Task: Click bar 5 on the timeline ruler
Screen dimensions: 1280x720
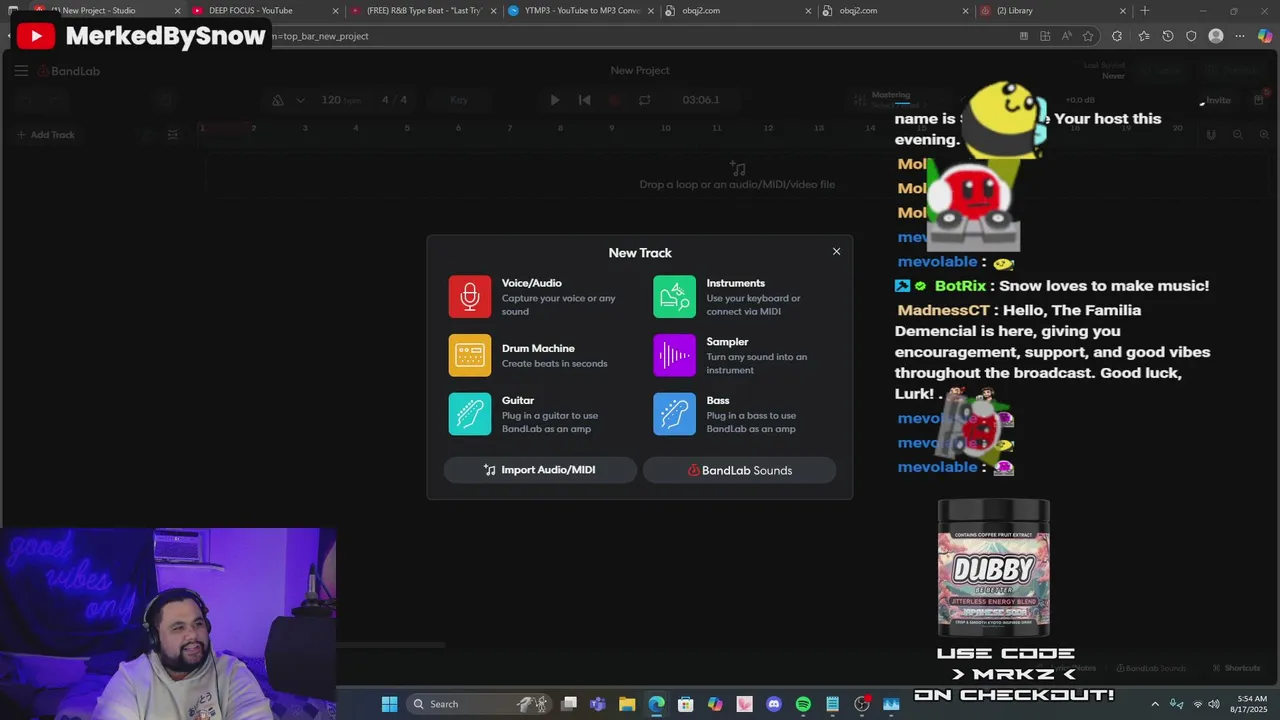Action: [x=407, y=128]
